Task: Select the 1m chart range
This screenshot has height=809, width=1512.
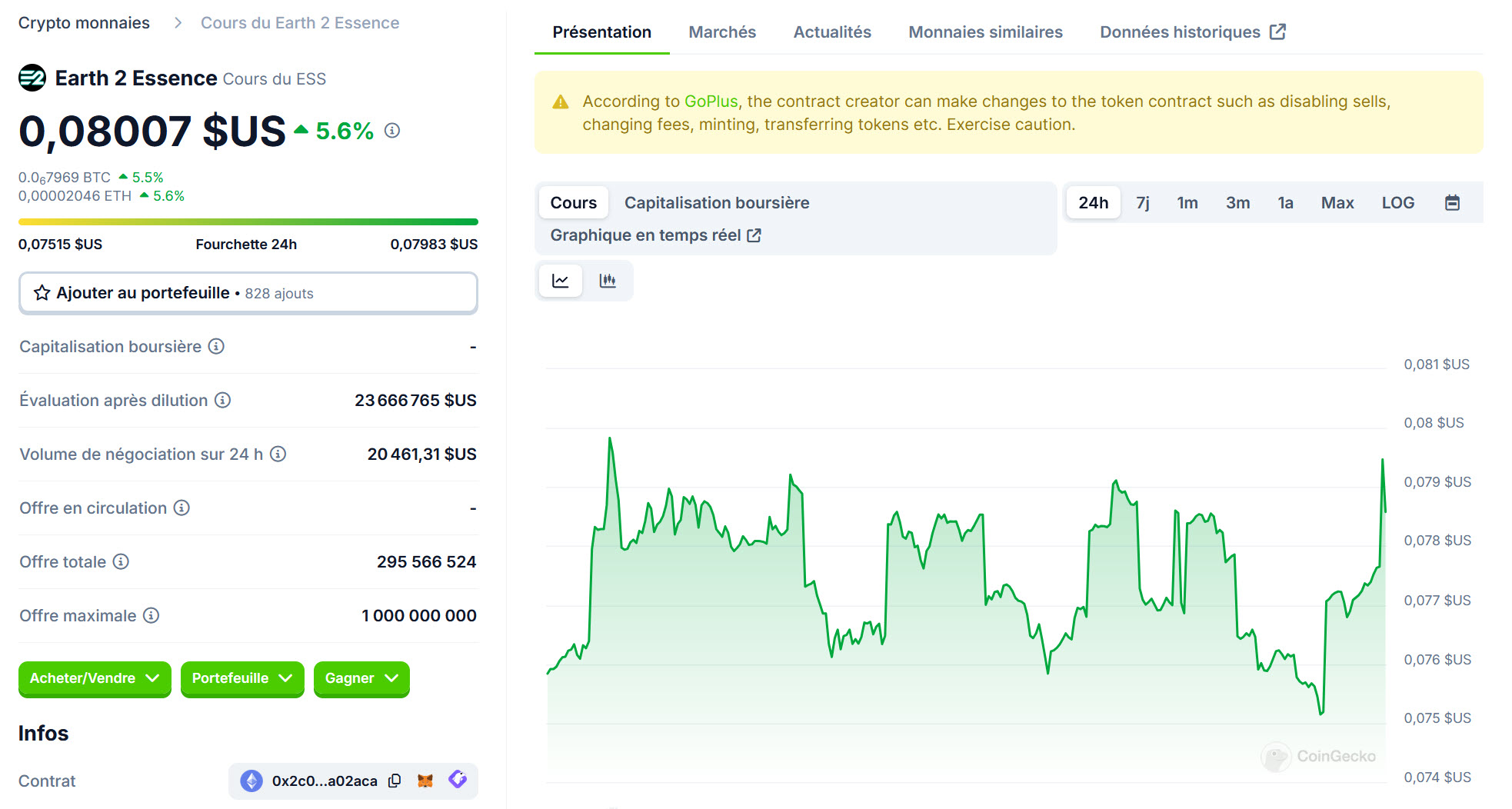Action: tap(1187, 203)
